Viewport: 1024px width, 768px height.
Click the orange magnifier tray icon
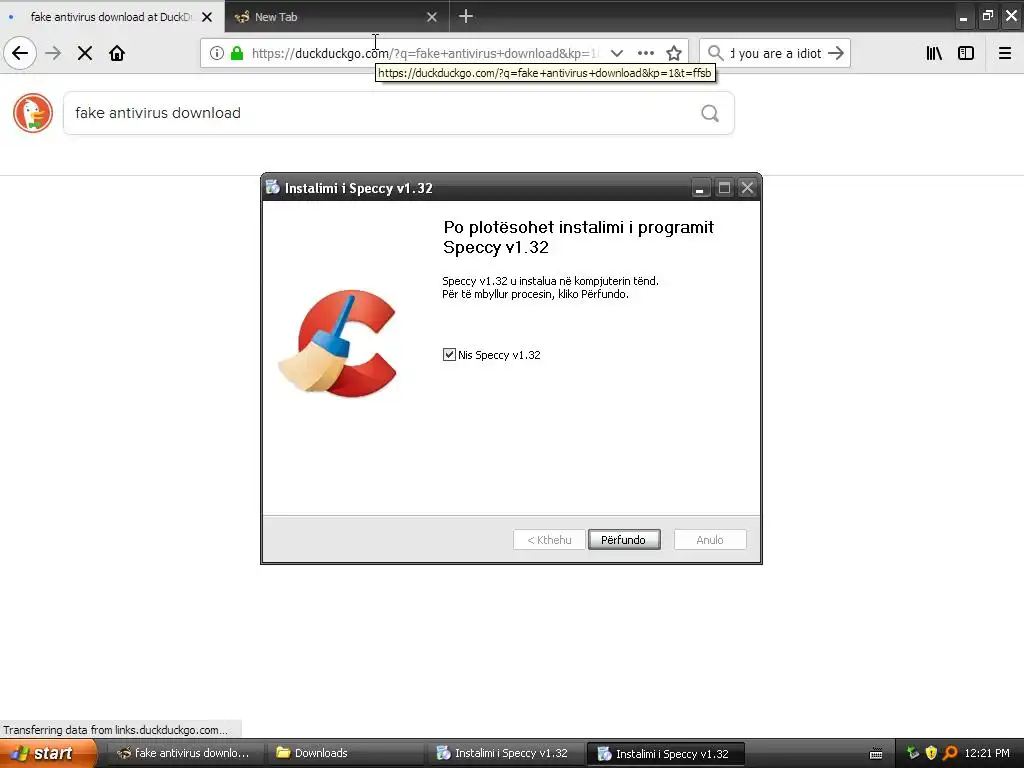click(x=950, y=753)
